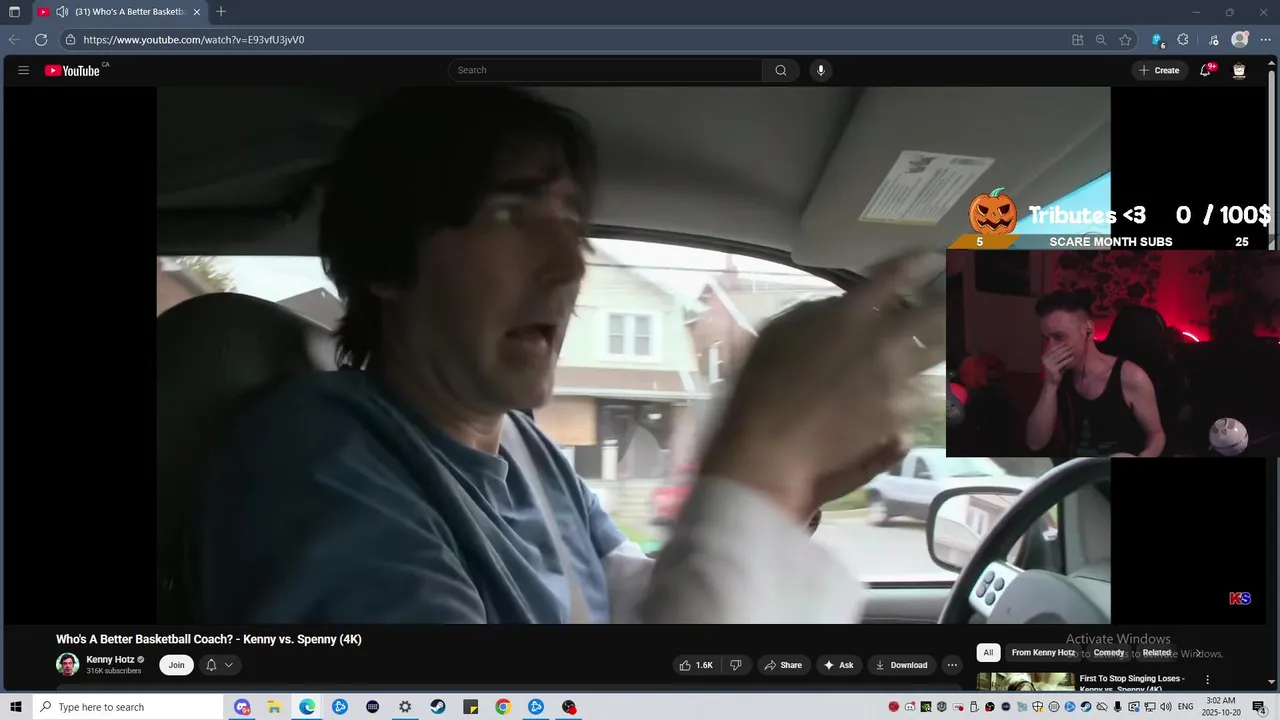Screen dimensions: 1280x720
Task: Close the YouTube browser tab
Action: coord(197,12)
